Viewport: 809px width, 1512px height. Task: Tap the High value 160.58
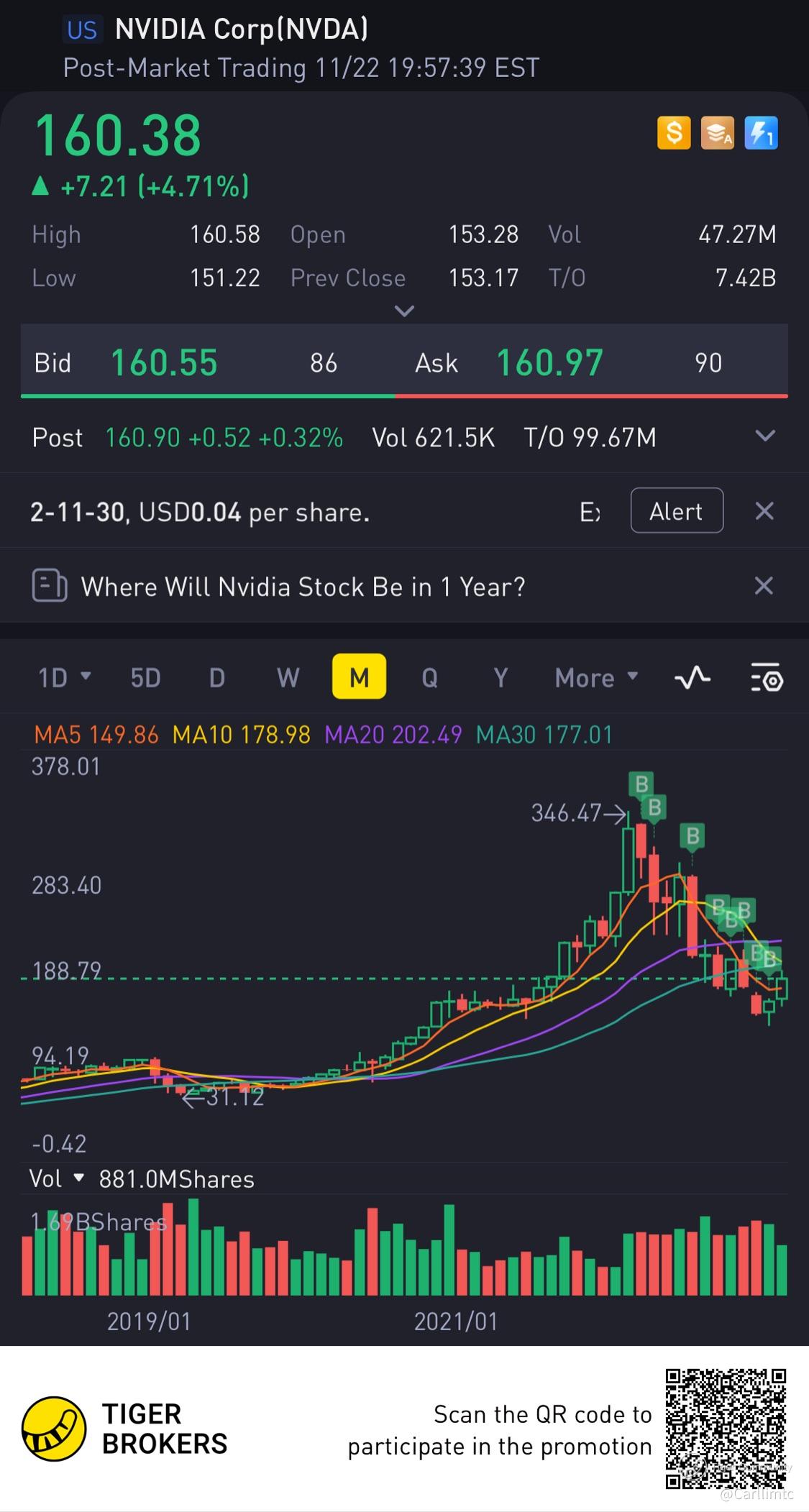coord(224,234)
